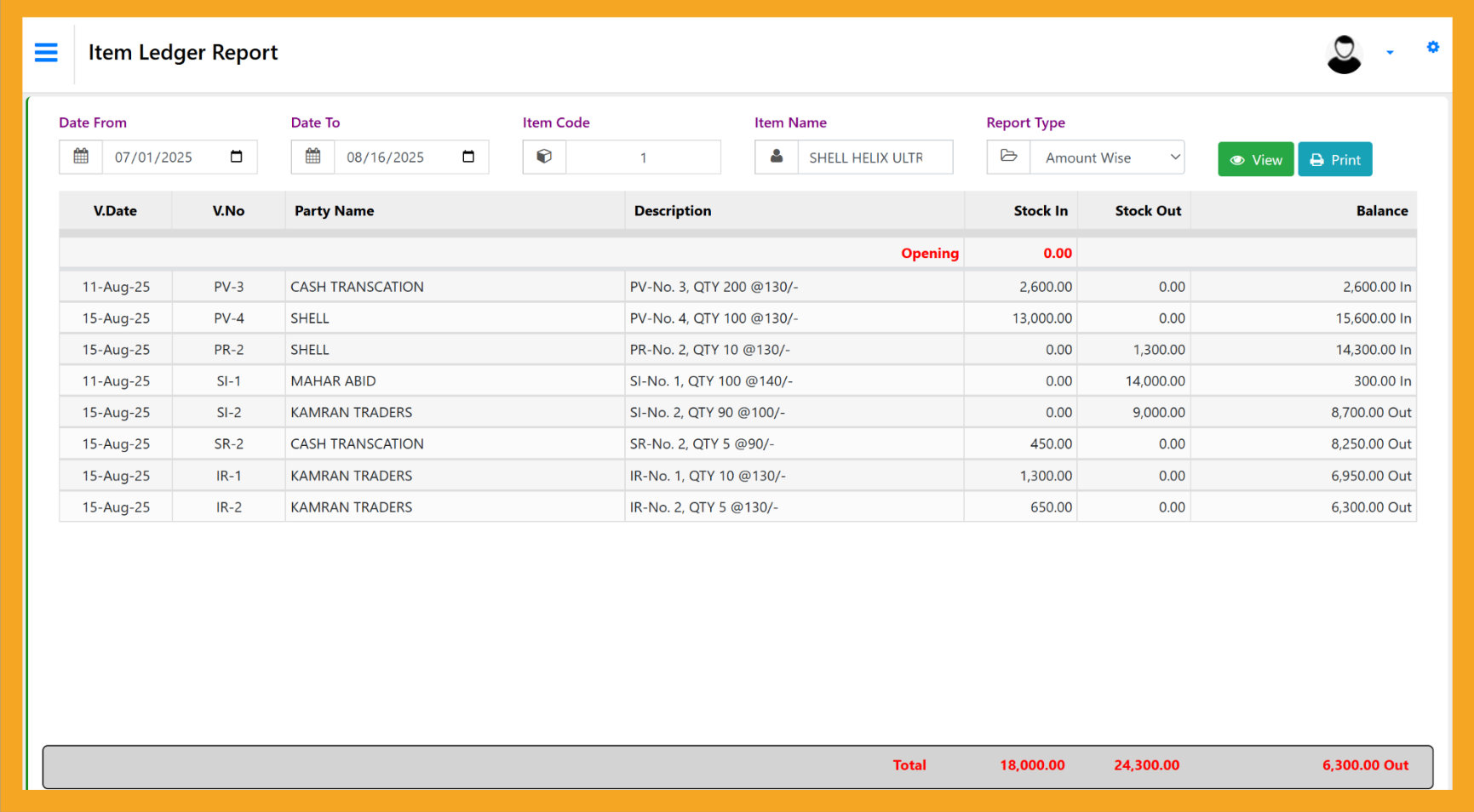This screenshot has height=812, width=1474.
Task: Click the calendar icon beside Date From
Action: pyautogui.click(x=81, y=157)
